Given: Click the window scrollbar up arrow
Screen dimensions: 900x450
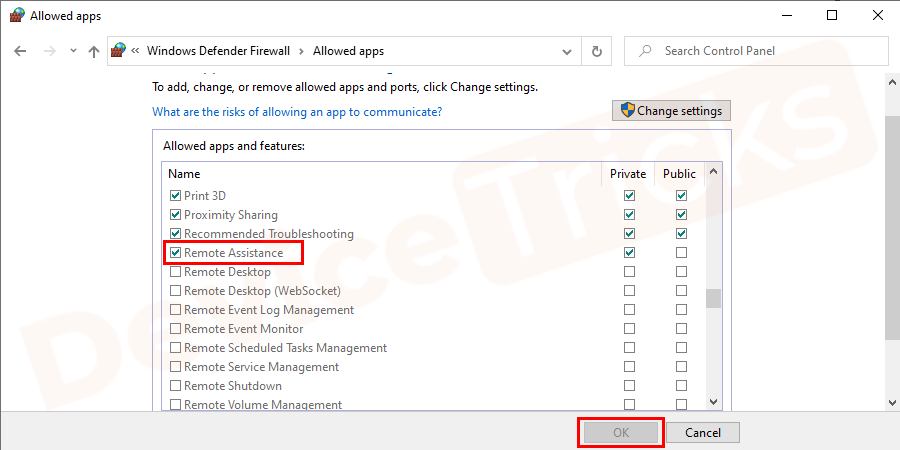Looking at the screenshot, I should point(893,83).
